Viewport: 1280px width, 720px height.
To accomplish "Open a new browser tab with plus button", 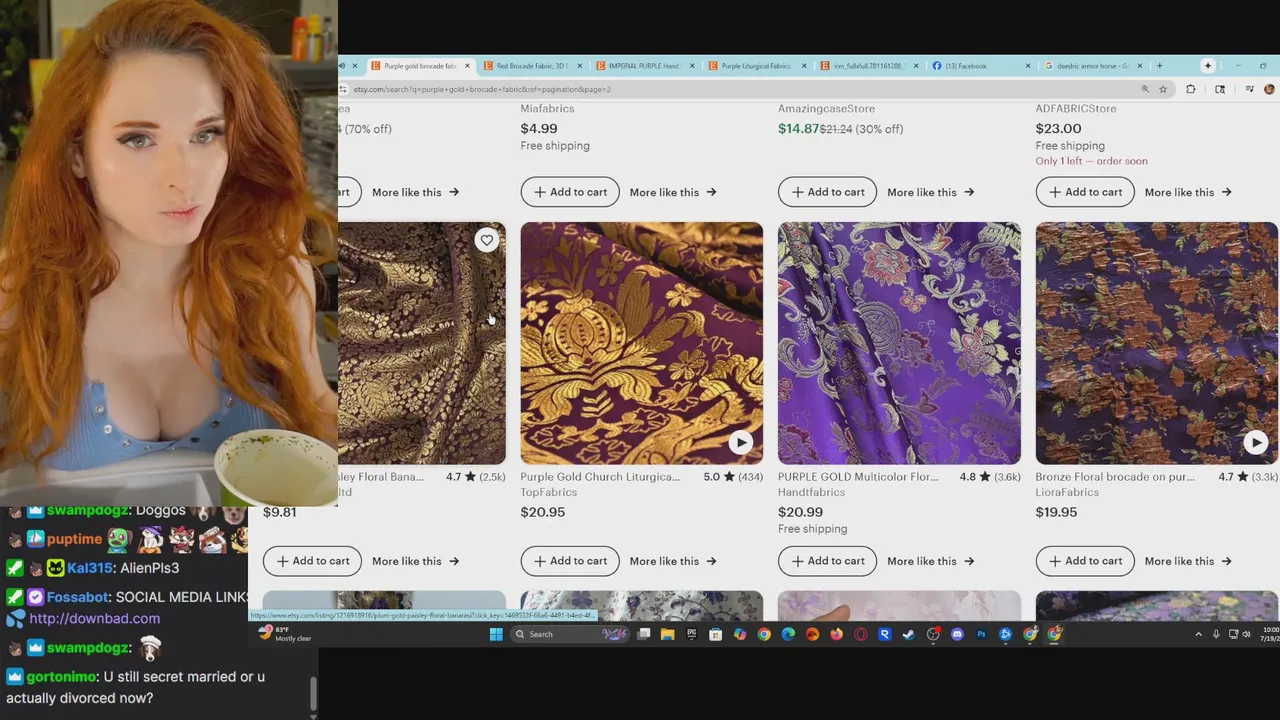I will coord(1159,66).
